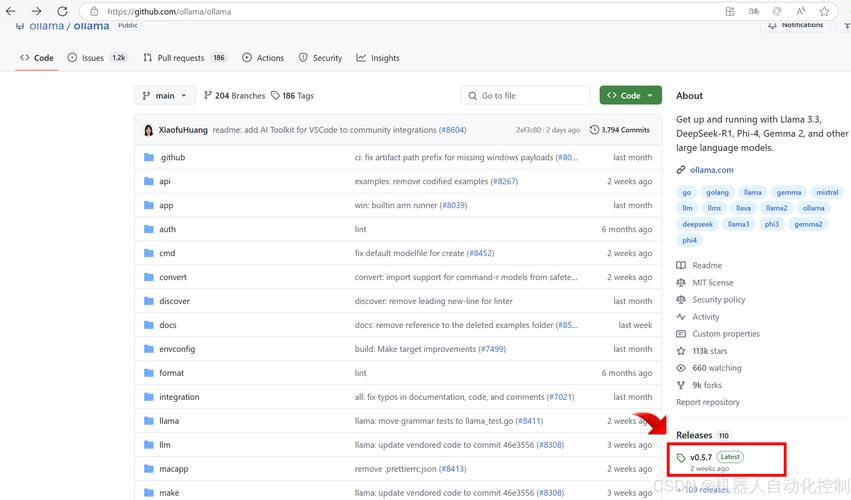Switch to the Pull requests tab

(x=185, y=58)
